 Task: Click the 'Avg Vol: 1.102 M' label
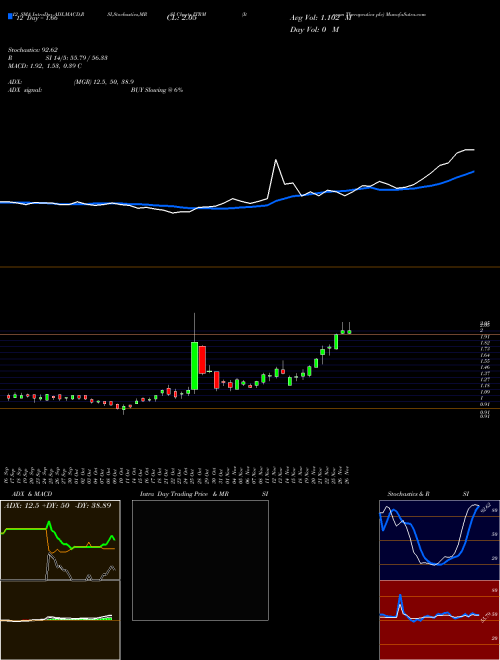tap(320, 18)
